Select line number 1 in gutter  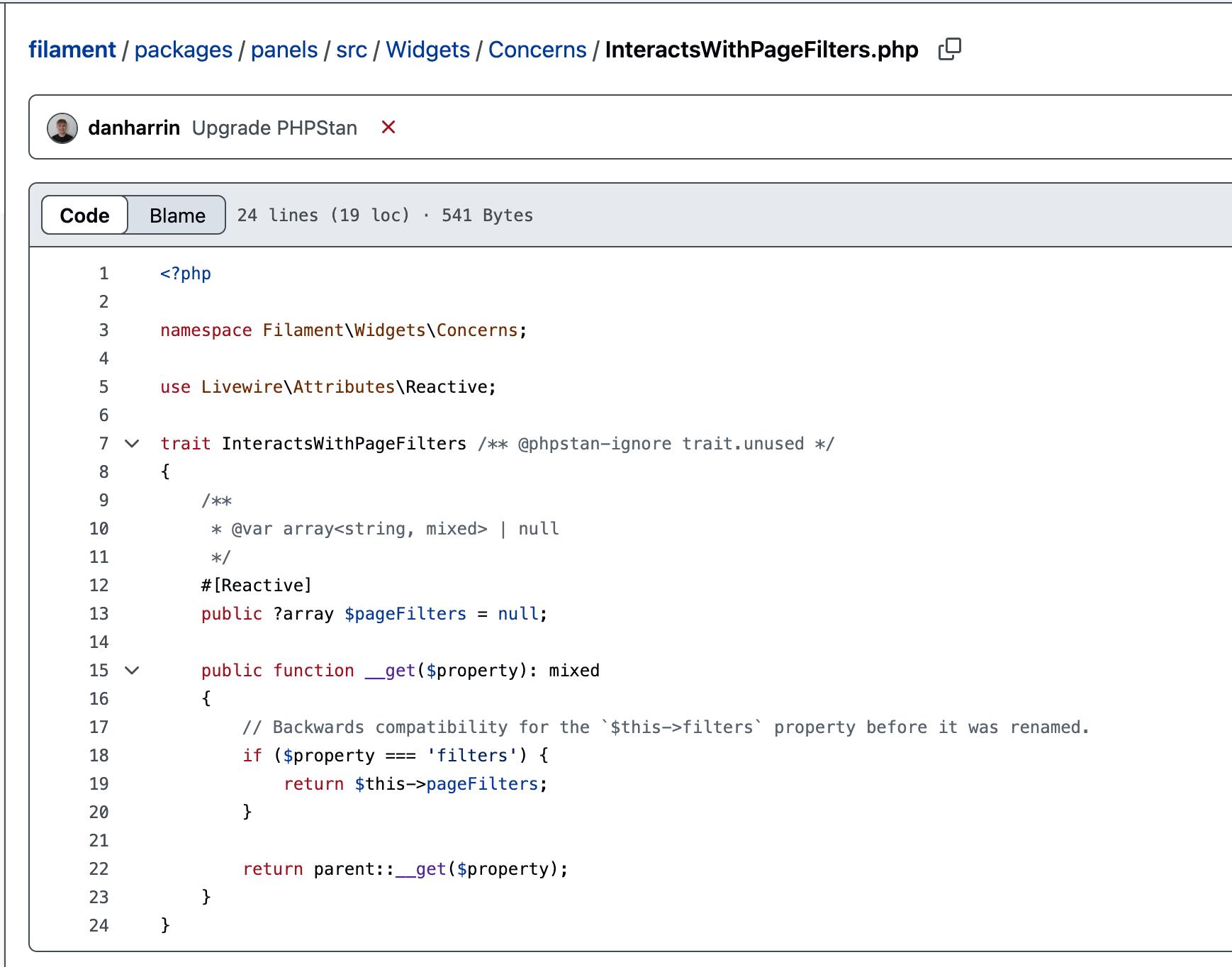click(103, 274)
